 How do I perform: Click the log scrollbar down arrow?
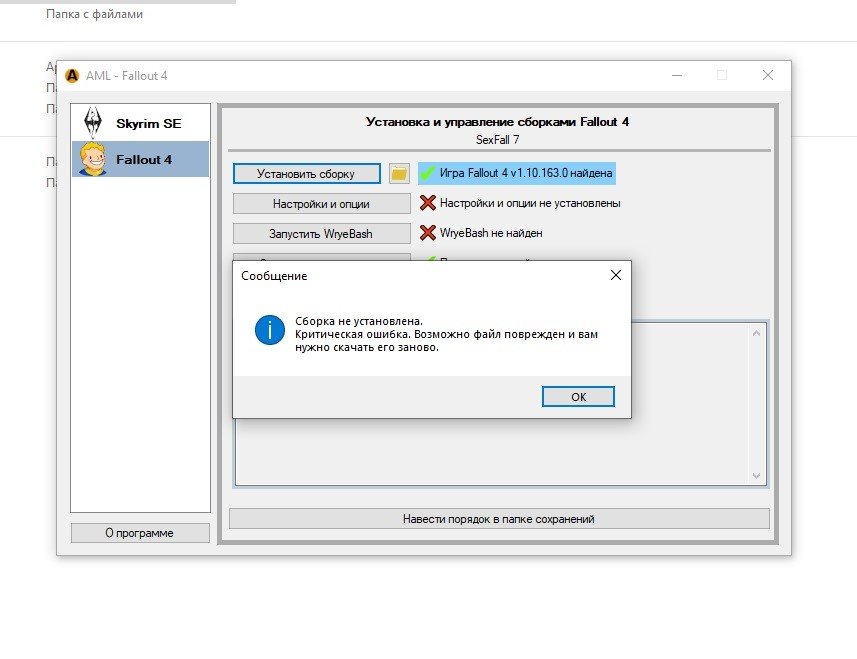(x=757, y=476)
